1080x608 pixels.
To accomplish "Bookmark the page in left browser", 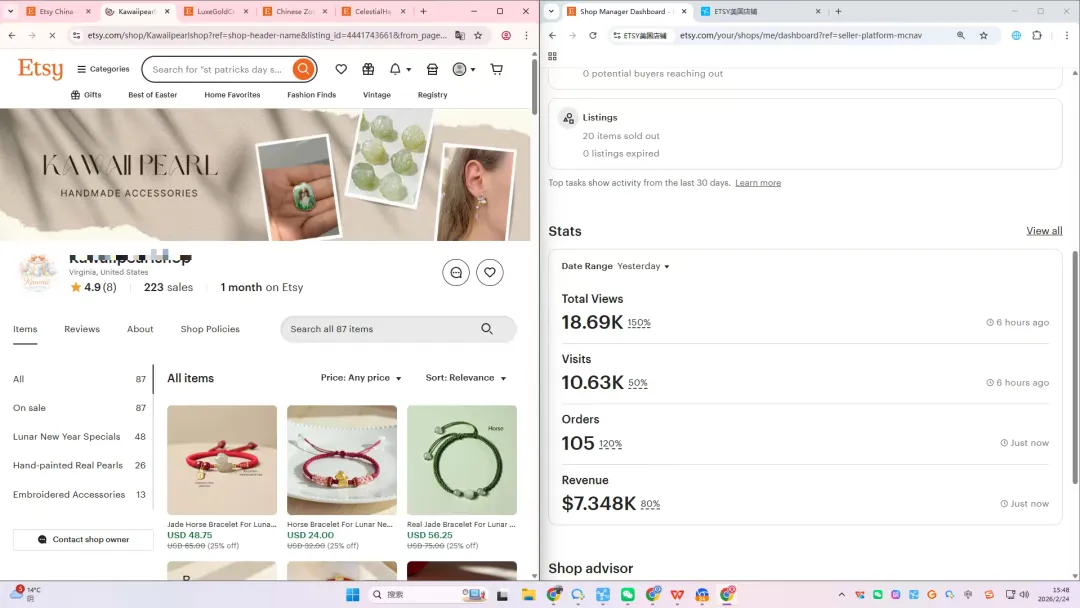I will point(478,35).
